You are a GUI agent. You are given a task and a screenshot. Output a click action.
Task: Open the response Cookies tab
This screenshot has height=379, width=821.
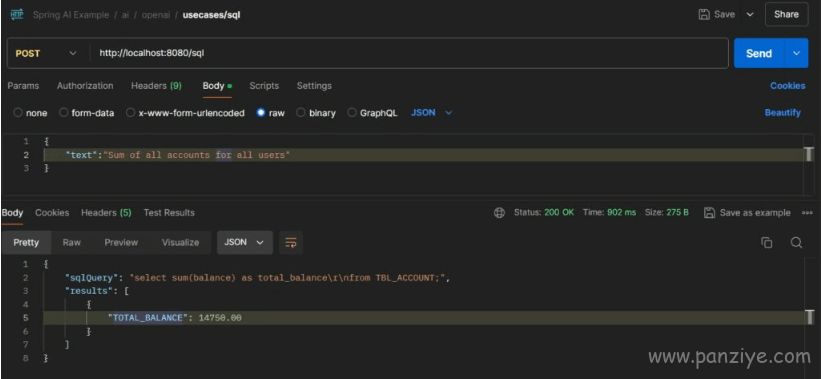point(52,213)
